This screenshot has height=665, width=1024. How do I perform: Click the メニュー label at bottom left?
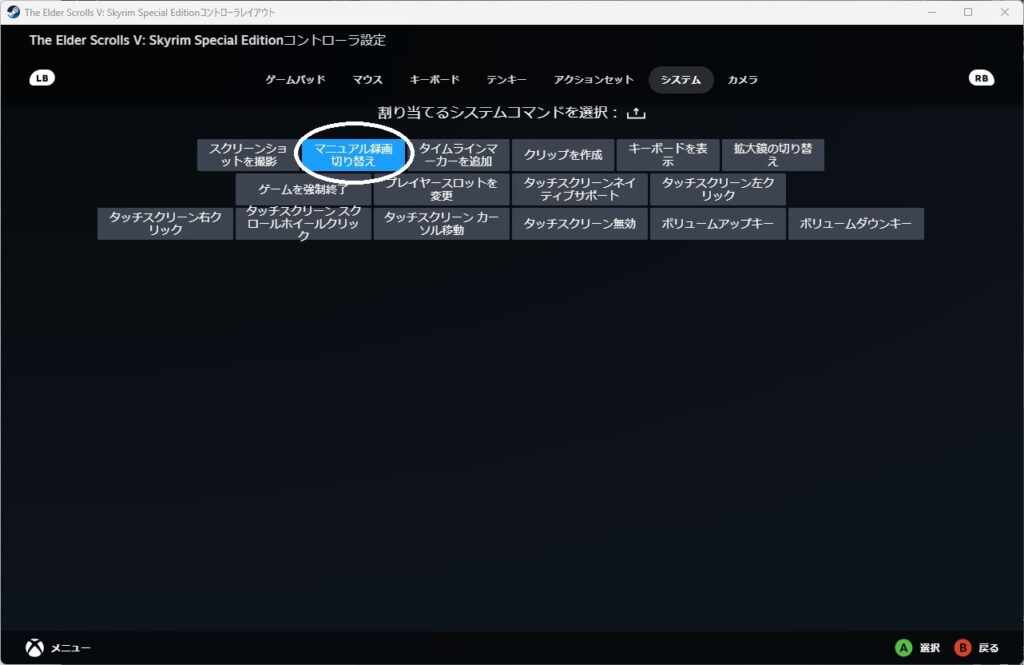pyautogui.click(x=71, y=648)
